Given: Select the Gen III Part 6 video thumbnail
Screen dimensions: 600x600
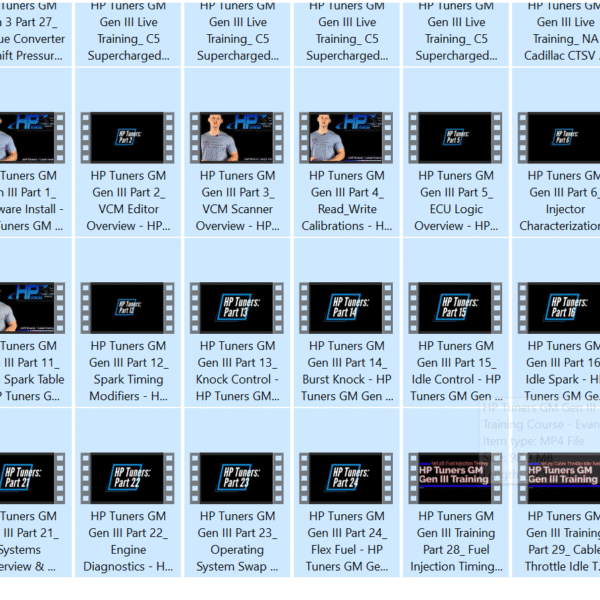Looking at the screenshot, I should (x=559, y=138).
